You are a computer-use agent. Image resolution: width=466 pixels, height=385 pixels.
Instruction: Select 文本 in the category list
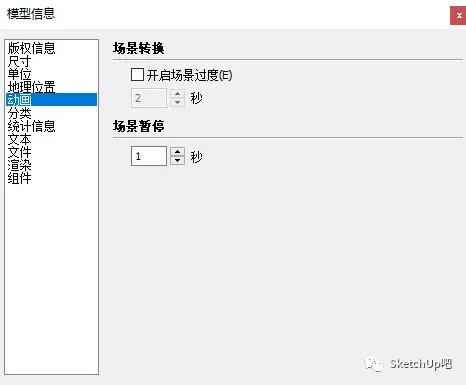19,139
